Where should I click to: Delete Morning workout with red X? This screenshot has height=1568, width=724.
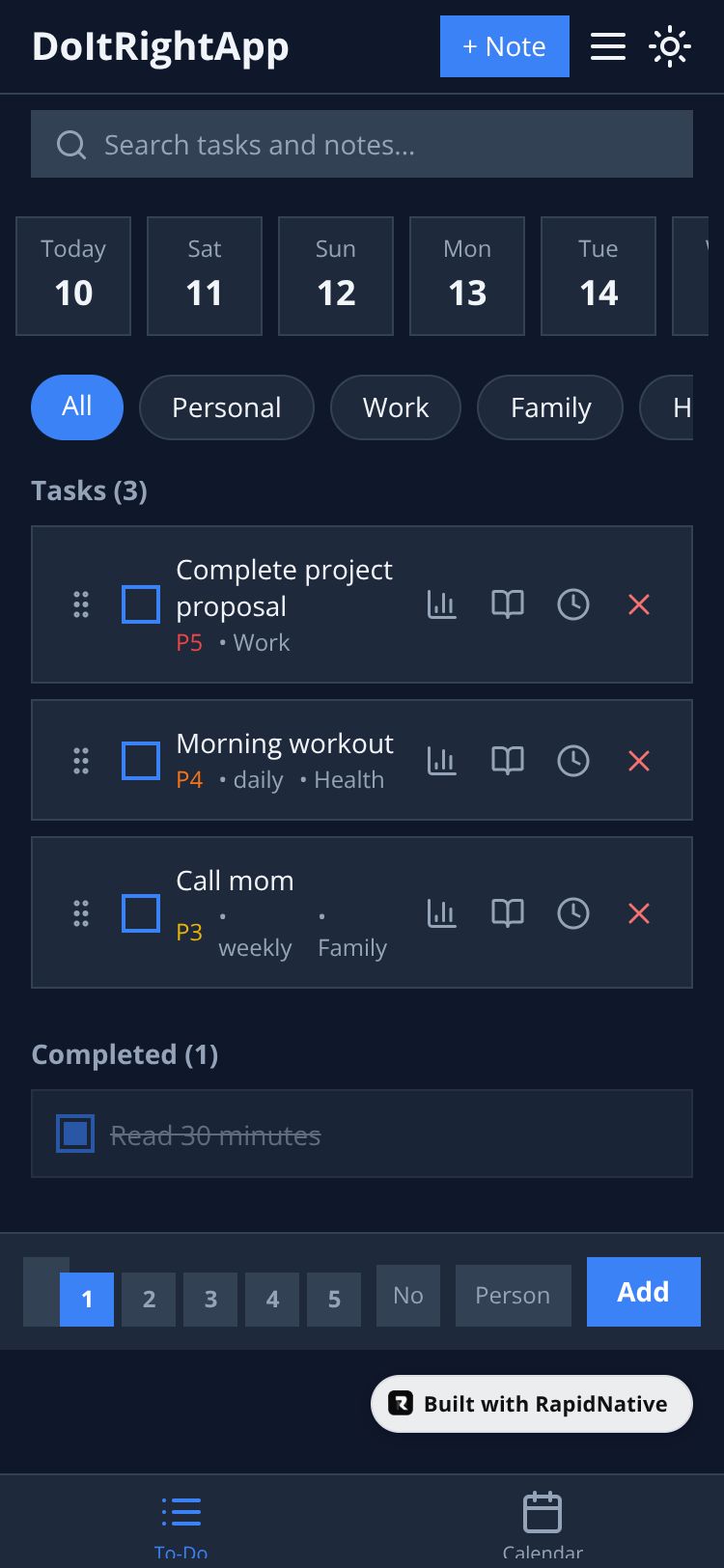coord(639,761)
